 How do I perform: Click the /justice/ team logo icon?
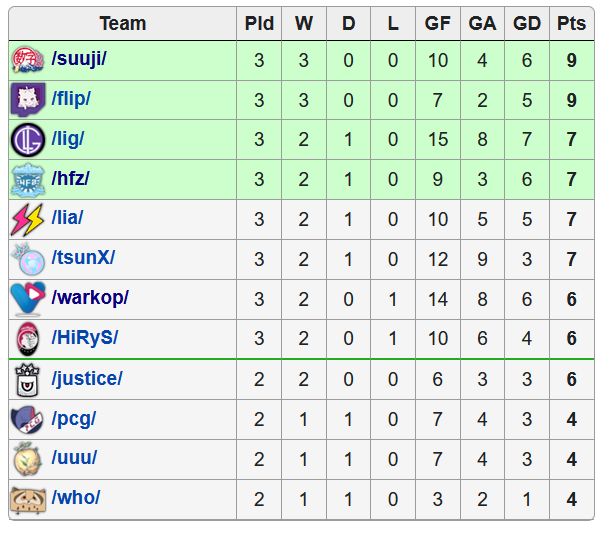(x=27, y=379)
